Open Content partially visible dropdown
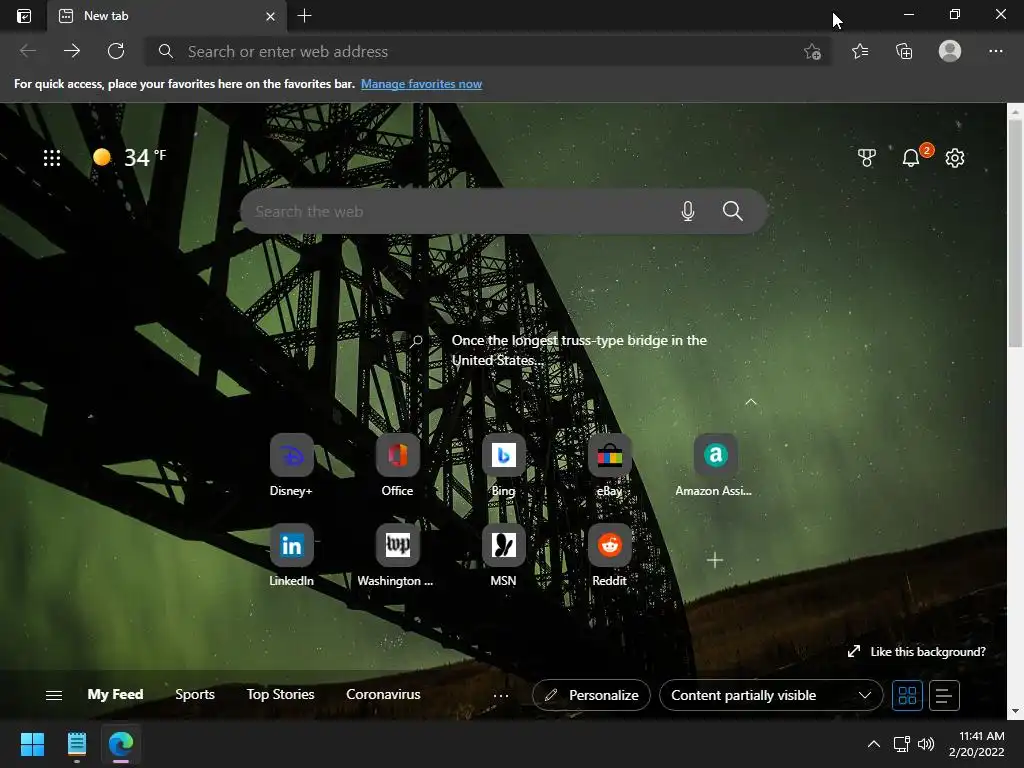Viewport: 1024px width, 768px height. pyautogui.click(x=771, y=695)
